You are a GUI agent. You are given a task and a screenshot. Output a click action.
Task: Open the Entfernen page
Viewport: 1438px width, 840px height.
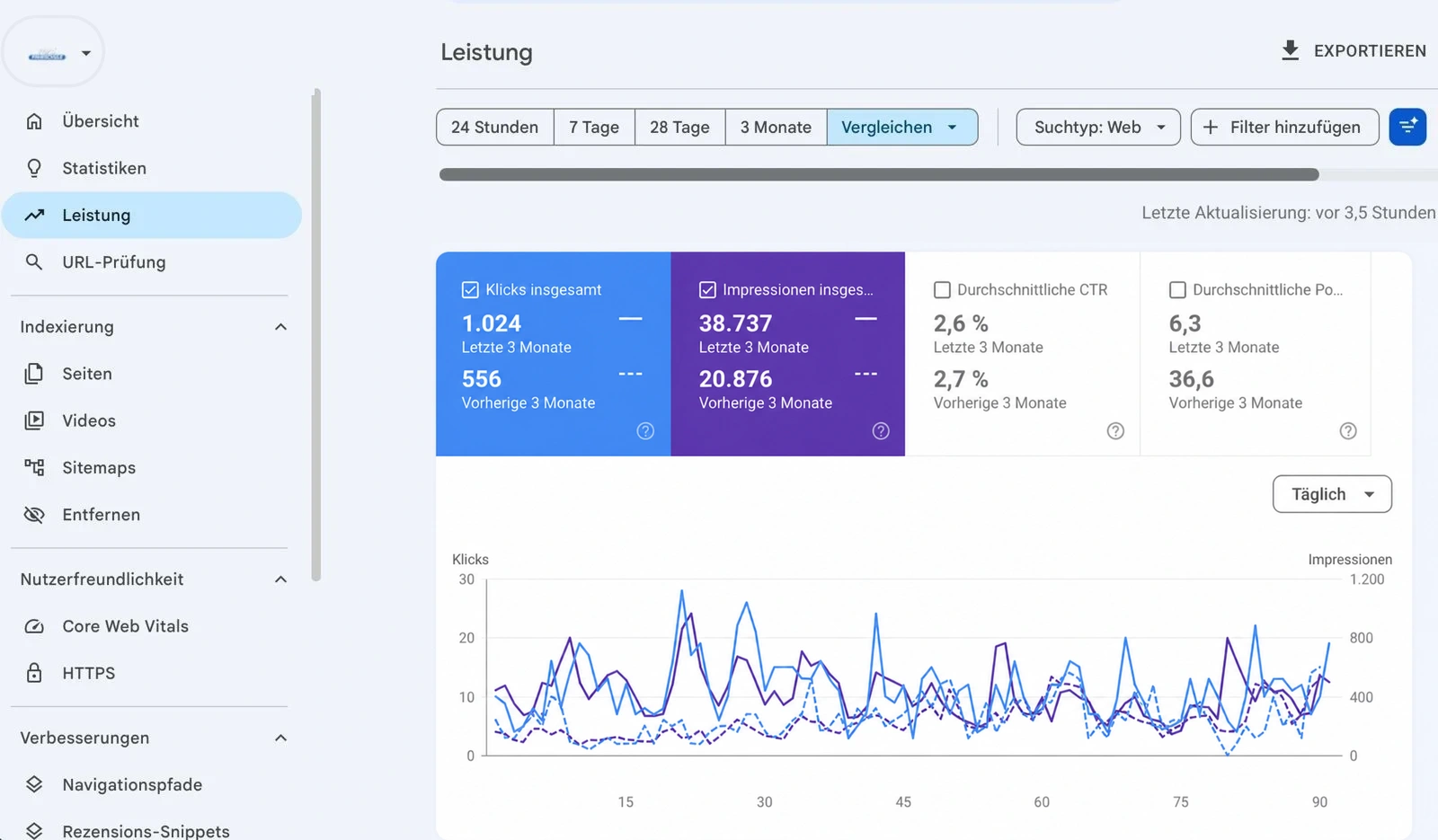[x=151, y=514]
